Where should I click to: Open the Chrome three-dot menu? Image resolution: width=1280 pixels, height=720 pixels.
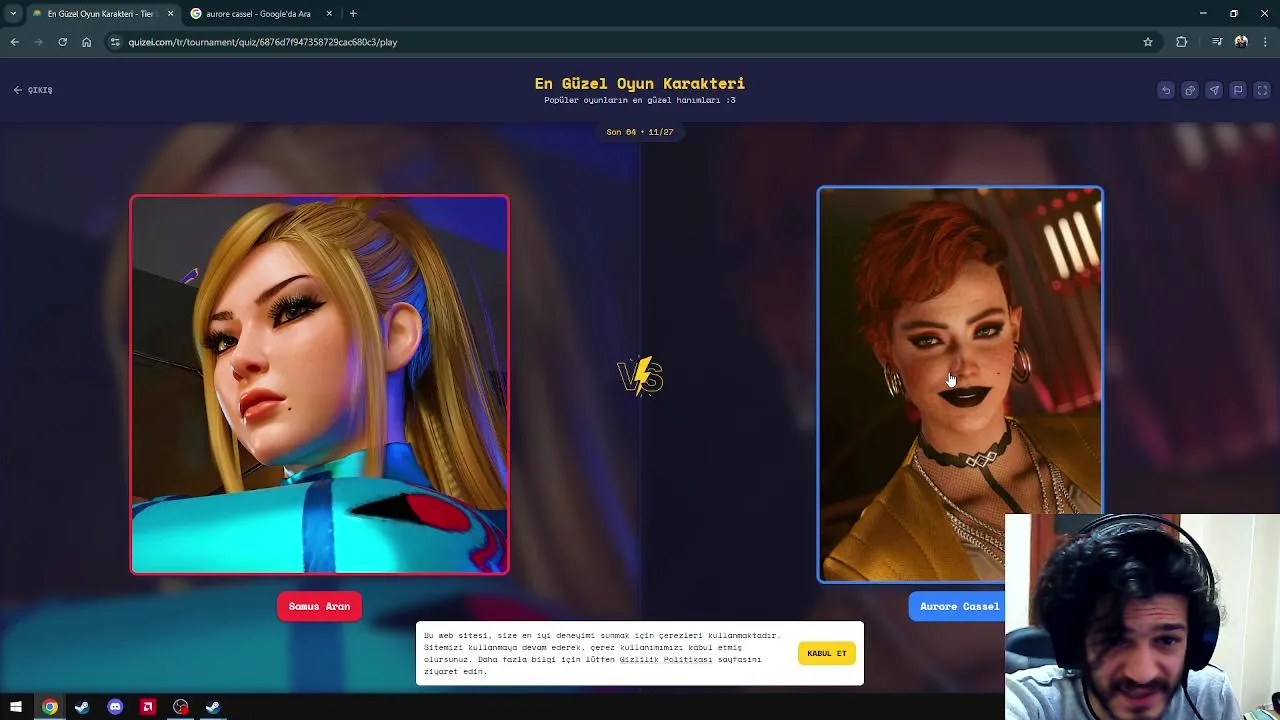coord(1266,42)
